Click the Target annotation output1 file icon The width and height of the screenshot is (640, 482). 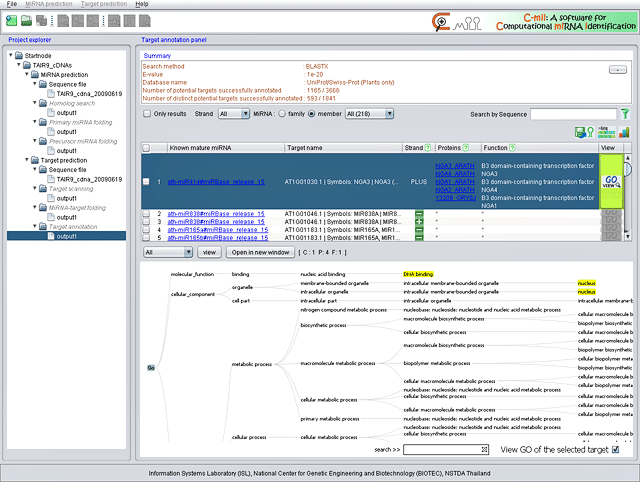coord(51,236)
